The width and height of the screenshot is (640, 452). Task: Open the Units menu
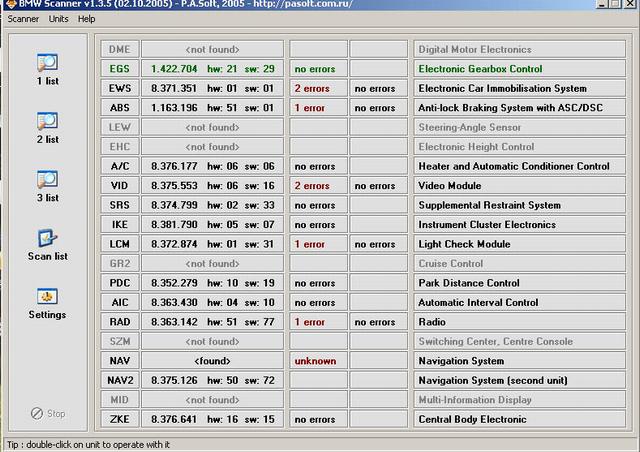pos(59,19)
